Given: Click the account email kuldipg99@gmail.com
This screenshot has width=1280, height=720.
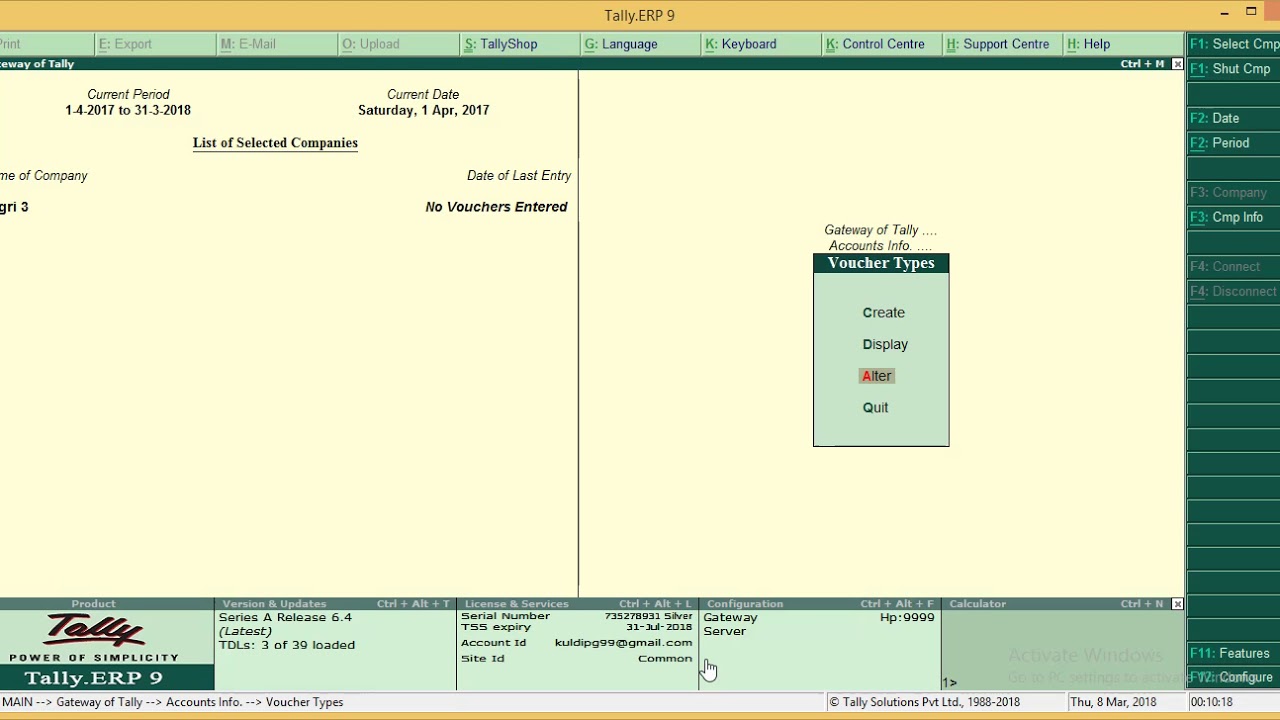Looking at the screenshot, I should pyautogui.click(x=623, y=643).
